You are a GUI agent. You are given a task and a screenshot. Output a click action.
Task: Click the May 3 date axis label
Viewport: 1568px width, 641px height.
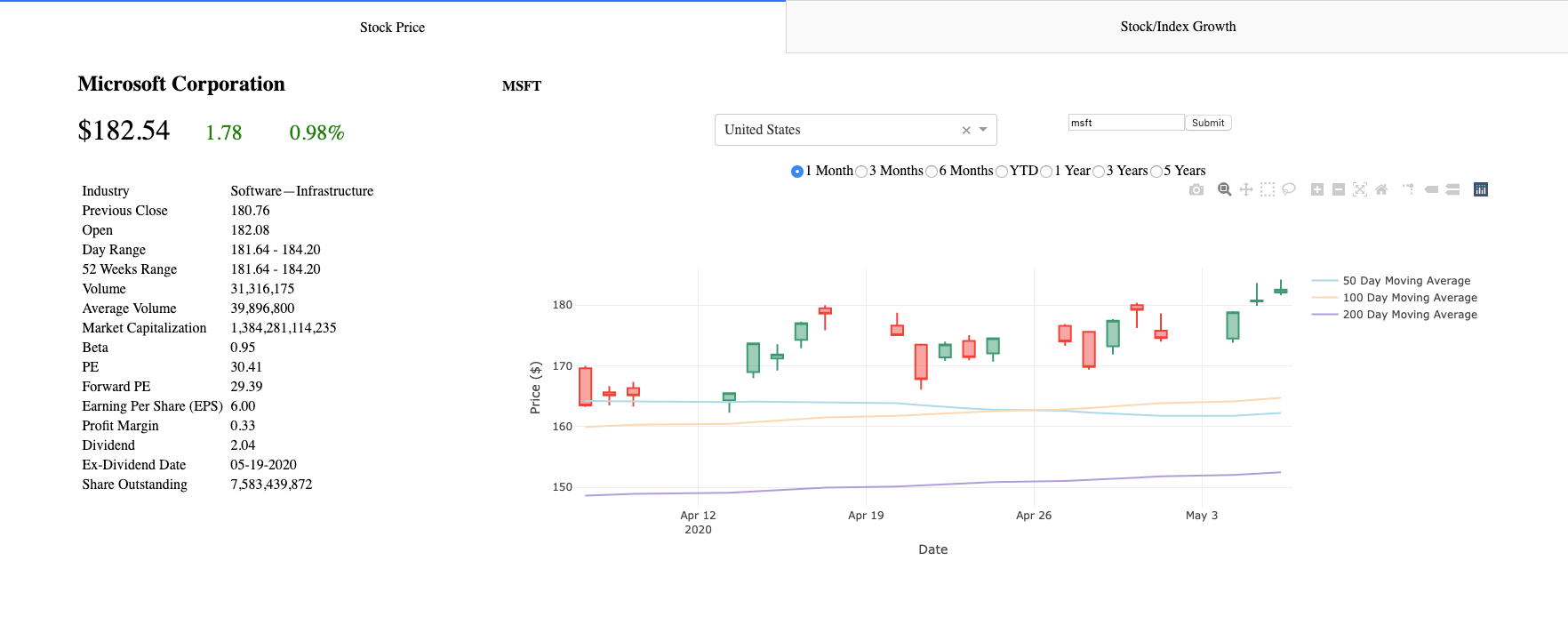click(x=1202, y=516)
